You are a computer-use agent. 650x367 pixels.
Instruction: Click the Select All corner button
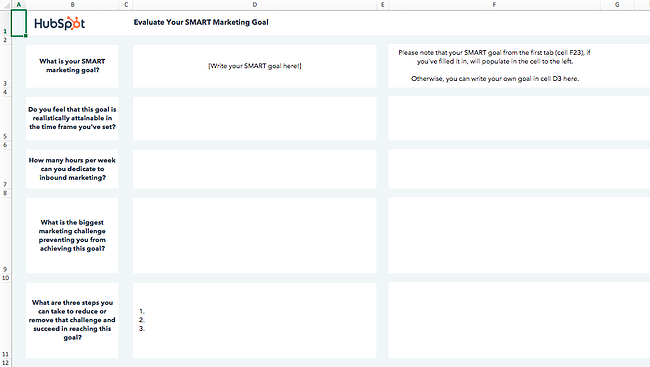tap(5, 5)
